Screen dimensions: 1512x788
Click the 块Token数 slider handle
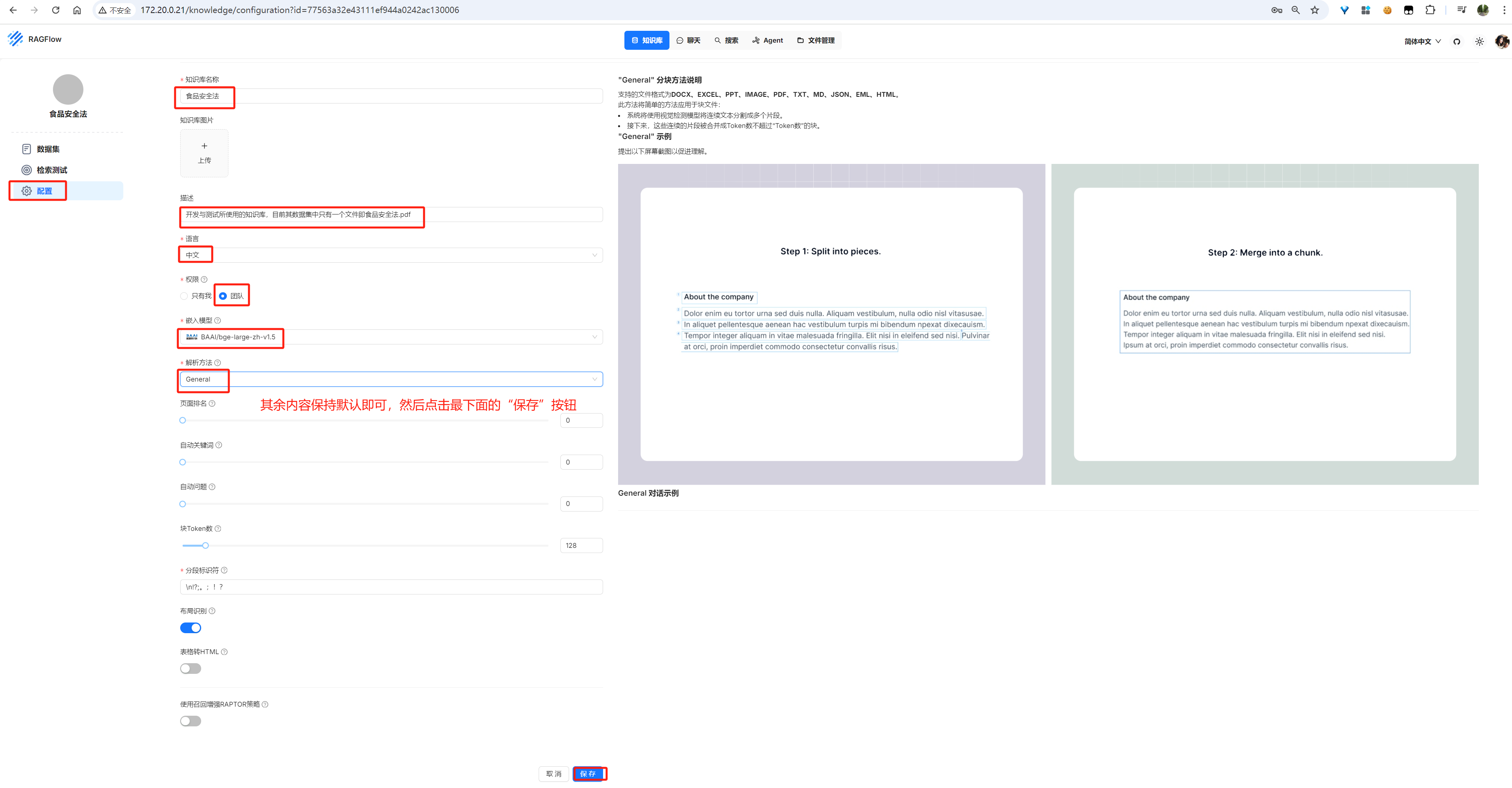click(205, 545)
